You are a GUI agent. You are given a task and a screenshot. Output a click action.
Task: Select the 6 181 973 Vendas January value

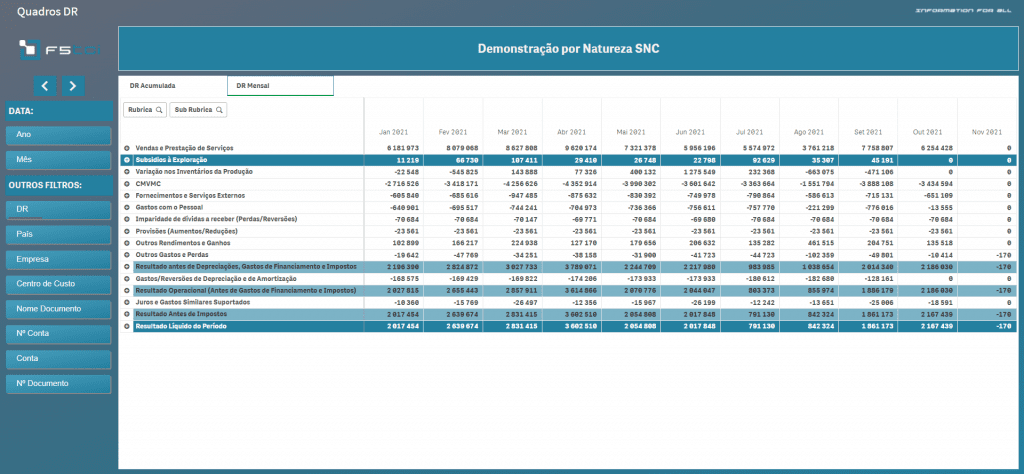[x=402, y=148]
